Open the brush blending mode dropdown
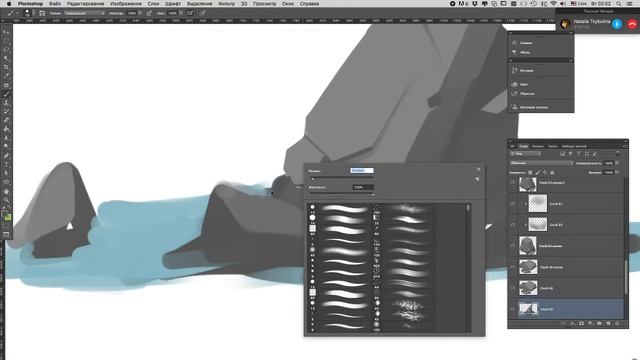 [x=84, y=13]
